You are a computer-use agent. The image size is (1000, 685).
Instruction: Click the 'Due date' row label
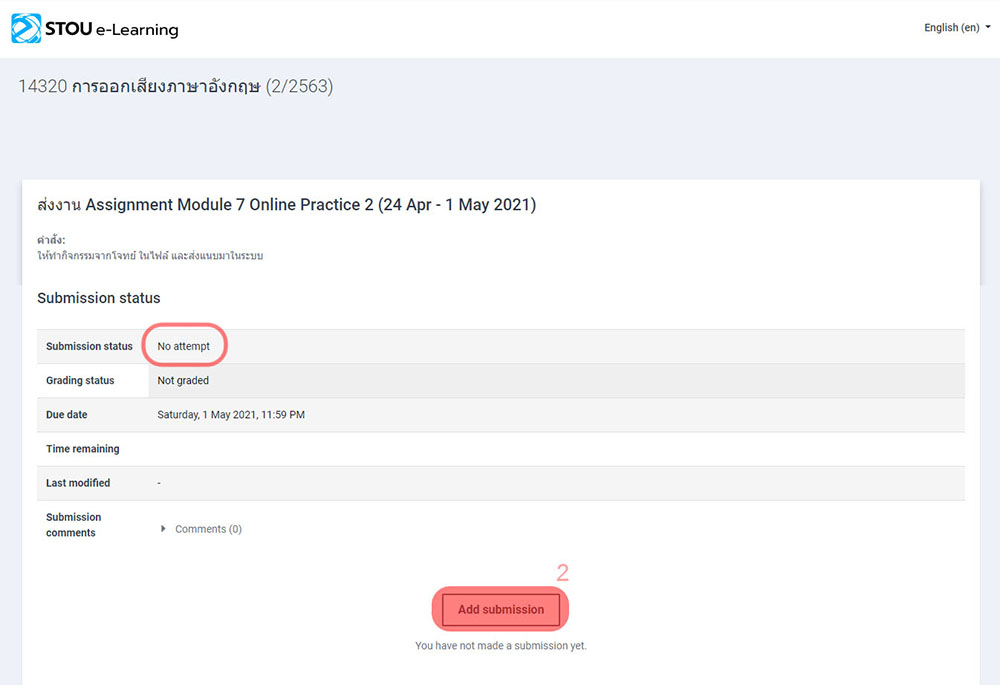pyautogui.click(x=68, y=414)
